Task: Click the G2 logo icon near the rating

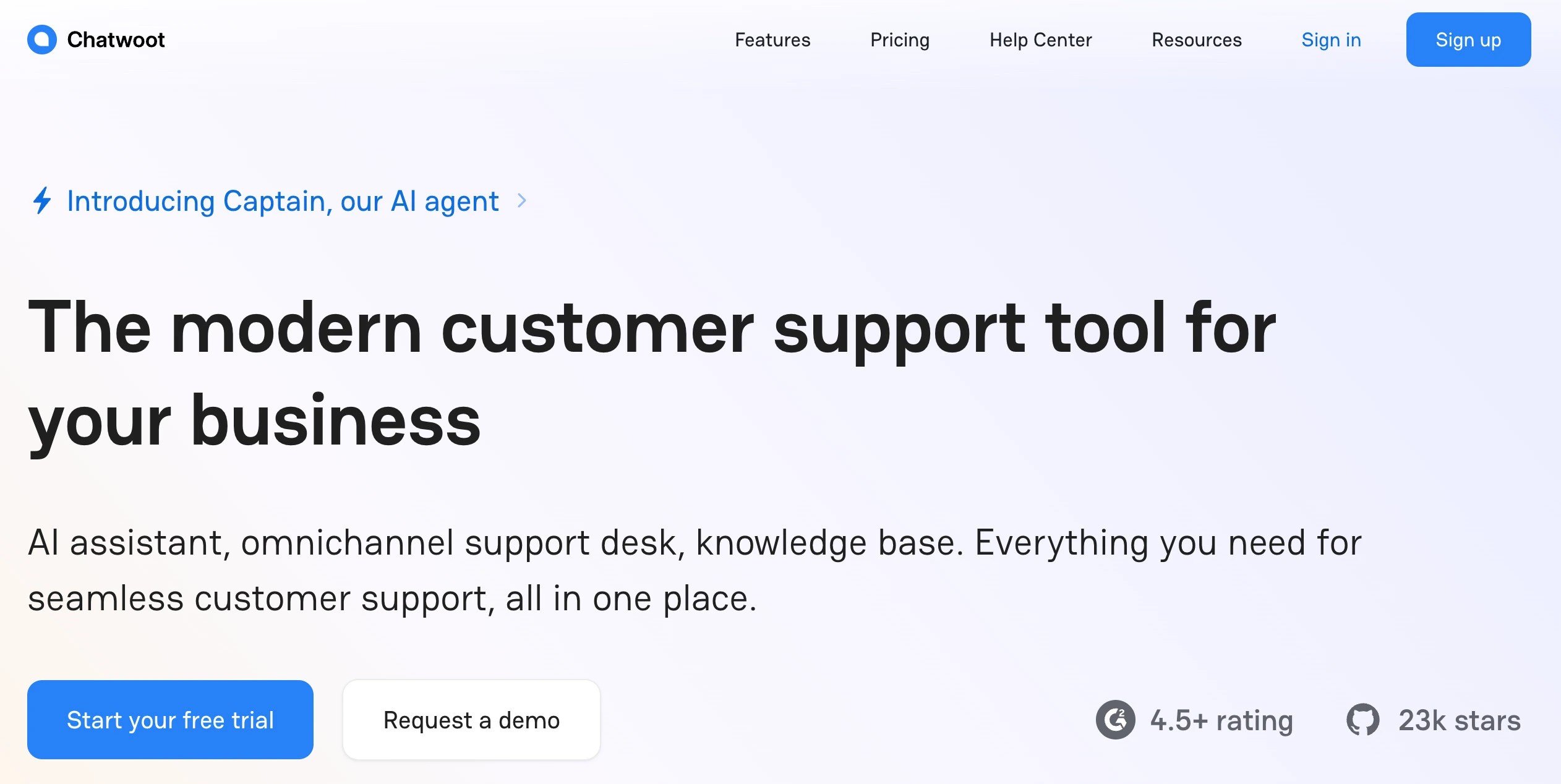Action: [1116, 719]
